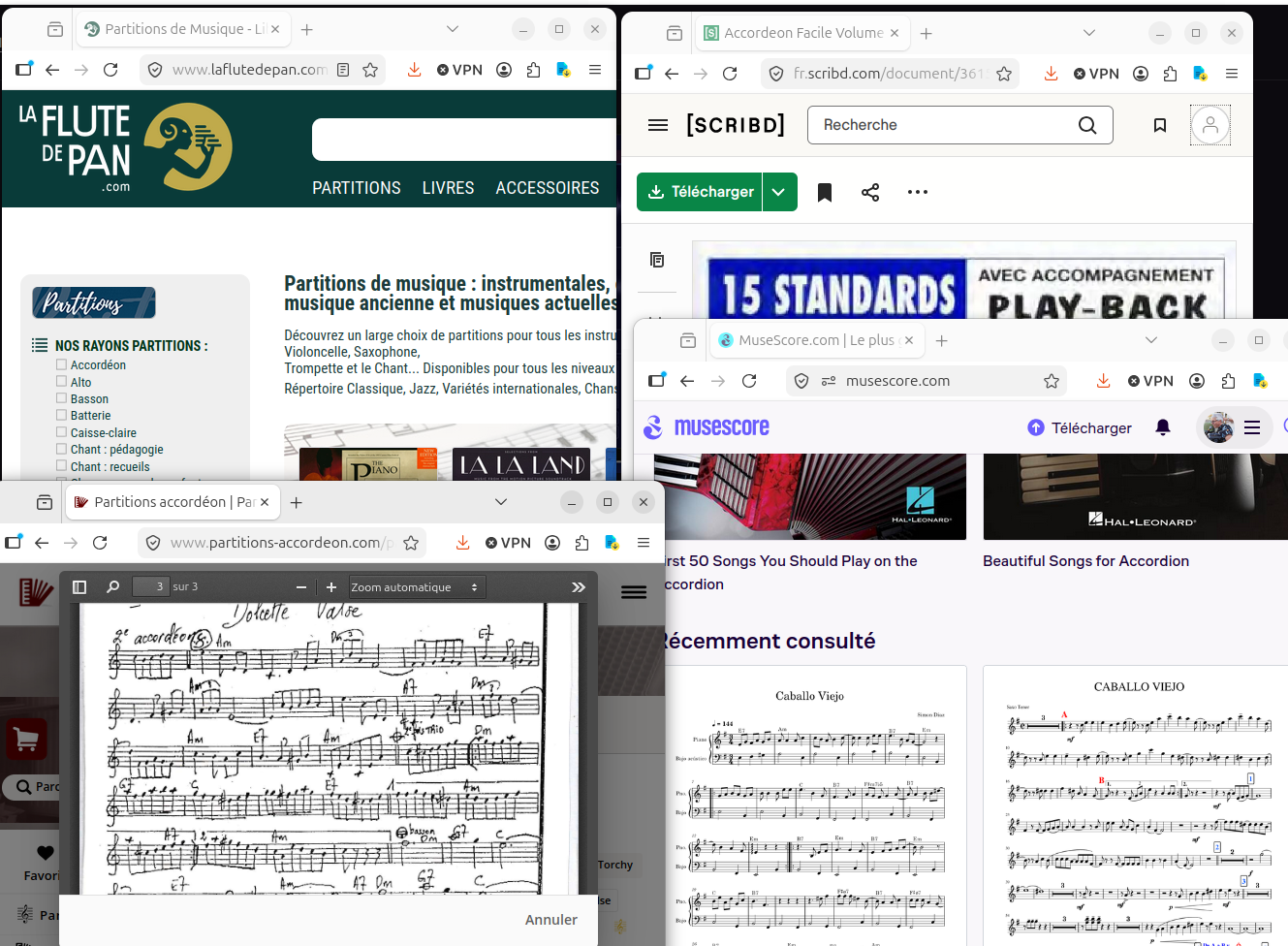Switch to the Partitions de Musique tab
The height and width of the screenshot is (946, 1288).
coord(183,29)
